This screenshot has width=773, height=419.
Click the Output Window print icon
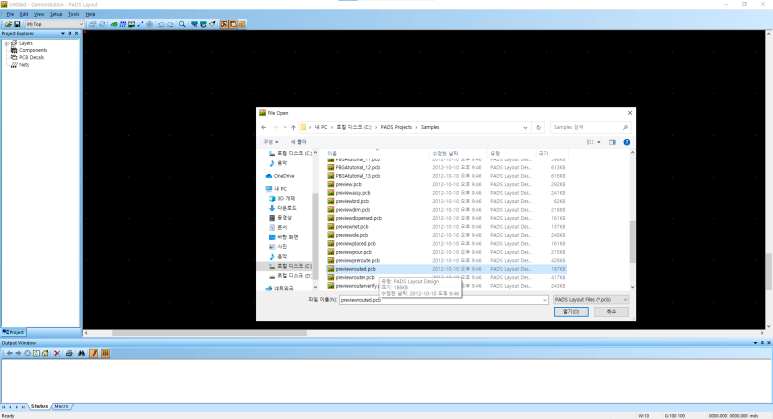pyautogui.click(x=69, y=353)
